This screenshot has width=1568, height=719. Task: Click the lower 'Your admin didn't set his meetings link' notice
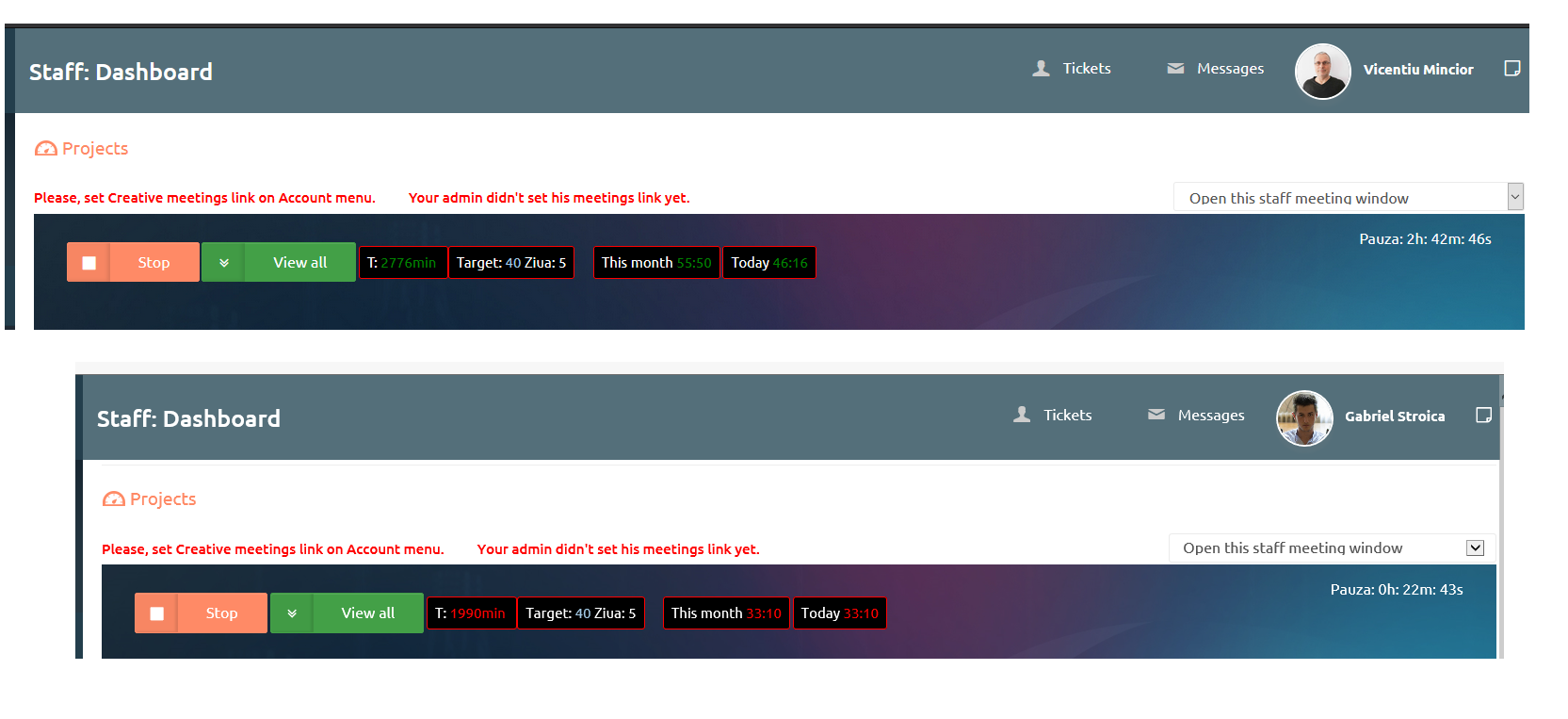click(618, 549)
